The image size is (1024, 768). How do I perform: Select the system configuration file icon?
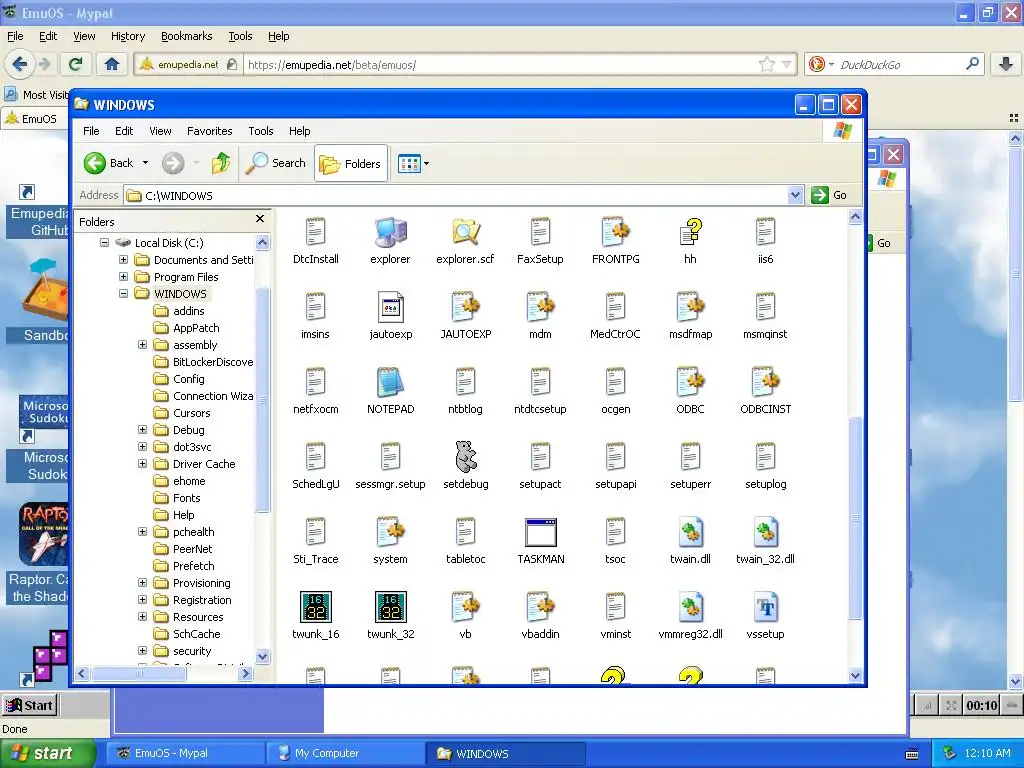[391, 532]
